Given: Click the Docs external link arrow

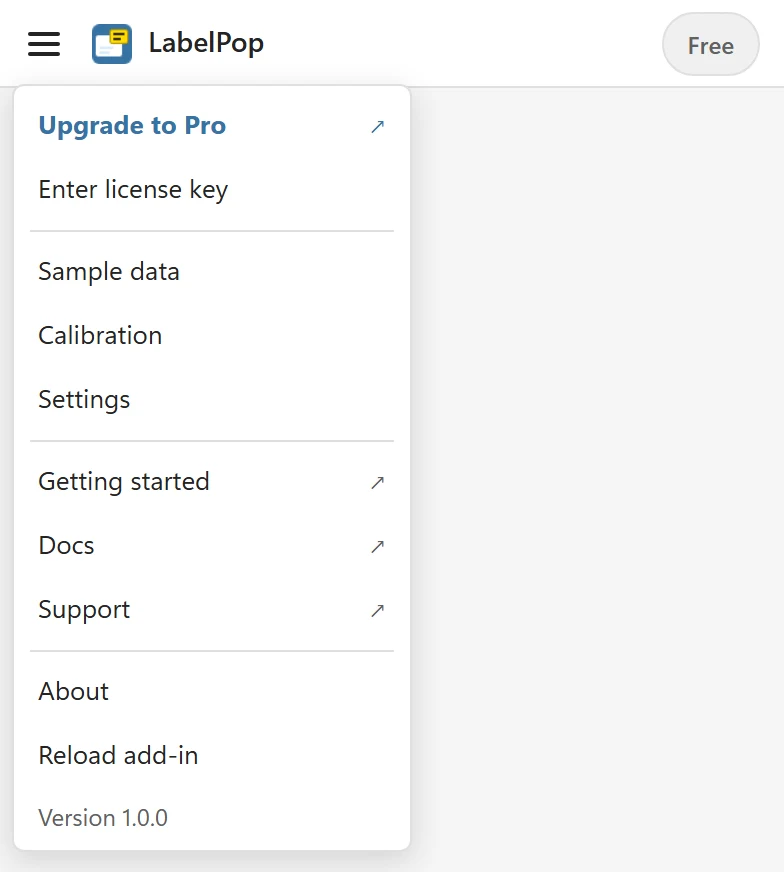Looking at the screenshot, I should (x=378, y=547).
